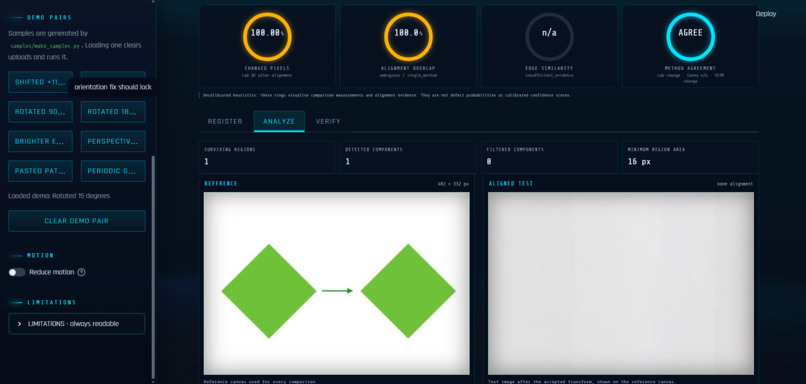The width and height of the screenshot is (806, 384).
Task: Click the LIMITATIONS section heading
Action: click(51, 302)
